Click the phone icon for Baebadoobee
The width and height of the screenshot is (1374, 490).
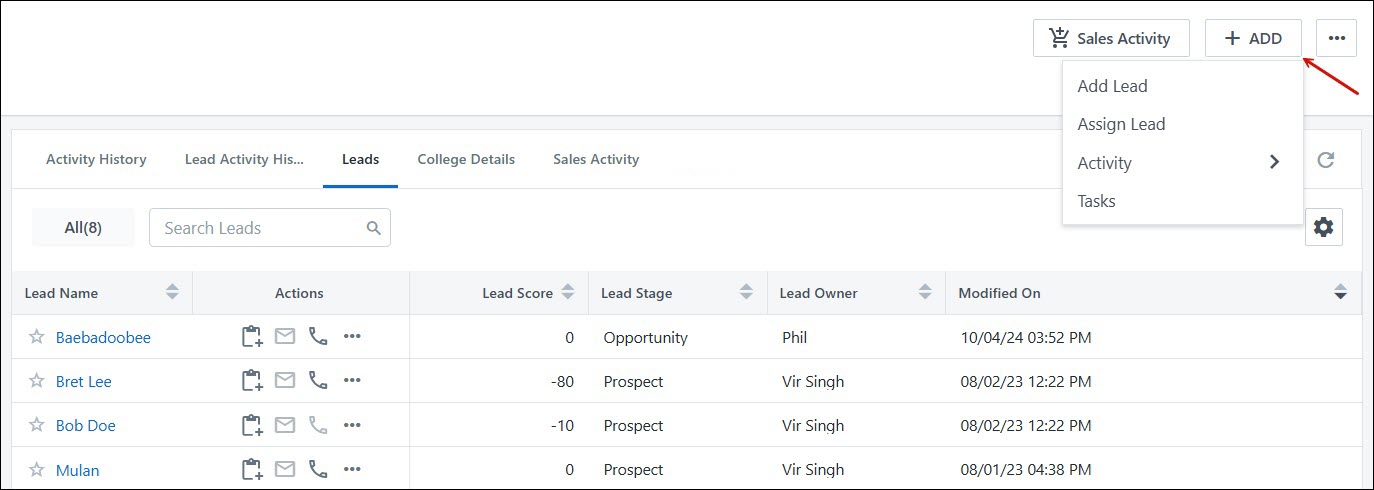pos(318,337)
